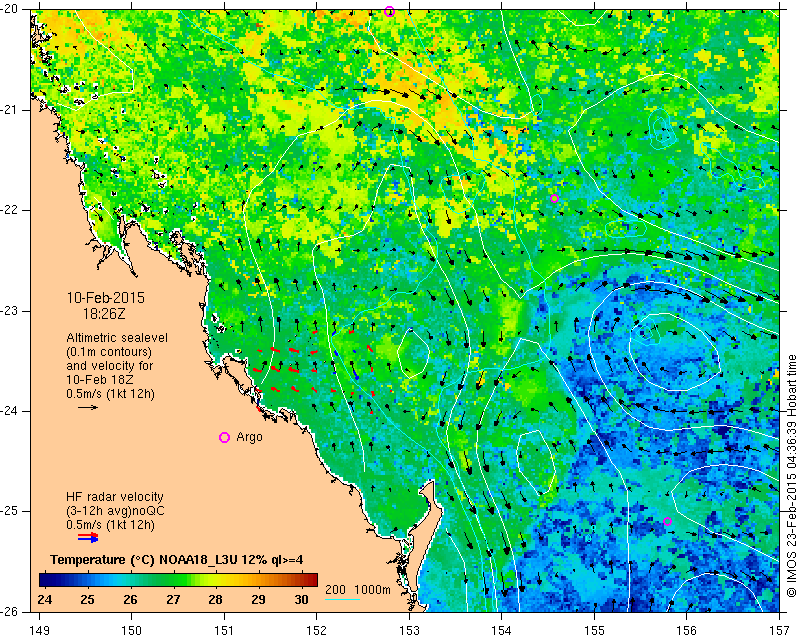Screen dimensions: 800x640
Task: Click the 'Argo' legend text
Action: [249, 437]
